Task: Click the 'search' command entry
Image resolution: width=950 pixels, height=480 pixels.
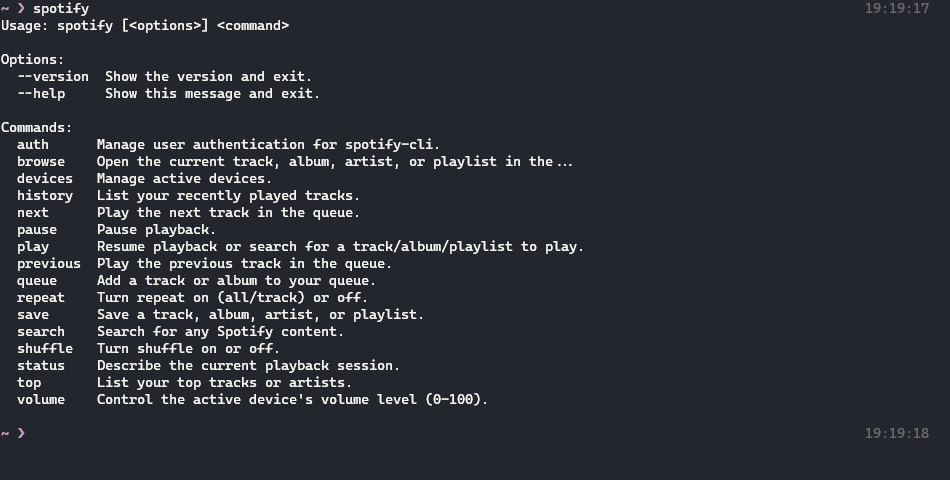Action: click(41, 332)
